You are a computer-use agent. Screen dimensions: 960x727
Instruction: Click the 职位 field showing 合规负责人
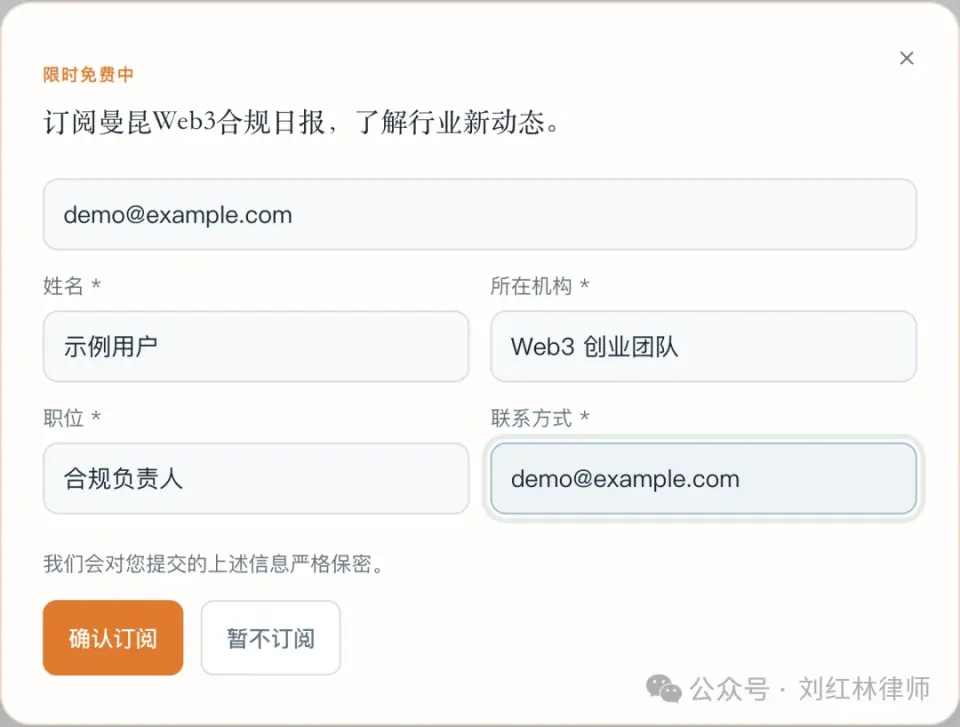pos(256,478)
